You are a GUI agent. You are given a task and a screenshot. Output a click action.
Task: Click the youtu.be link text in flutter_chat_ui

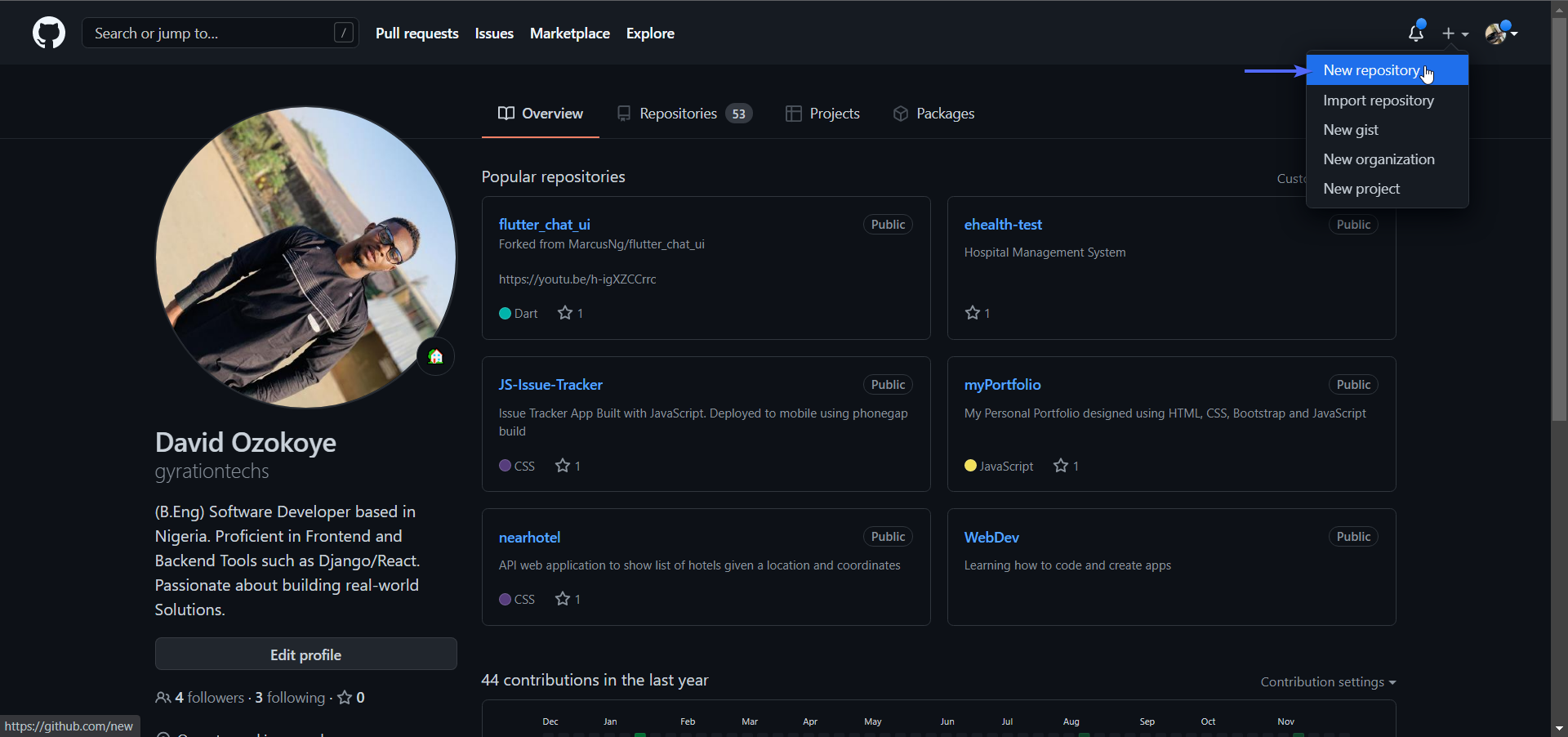577,279
